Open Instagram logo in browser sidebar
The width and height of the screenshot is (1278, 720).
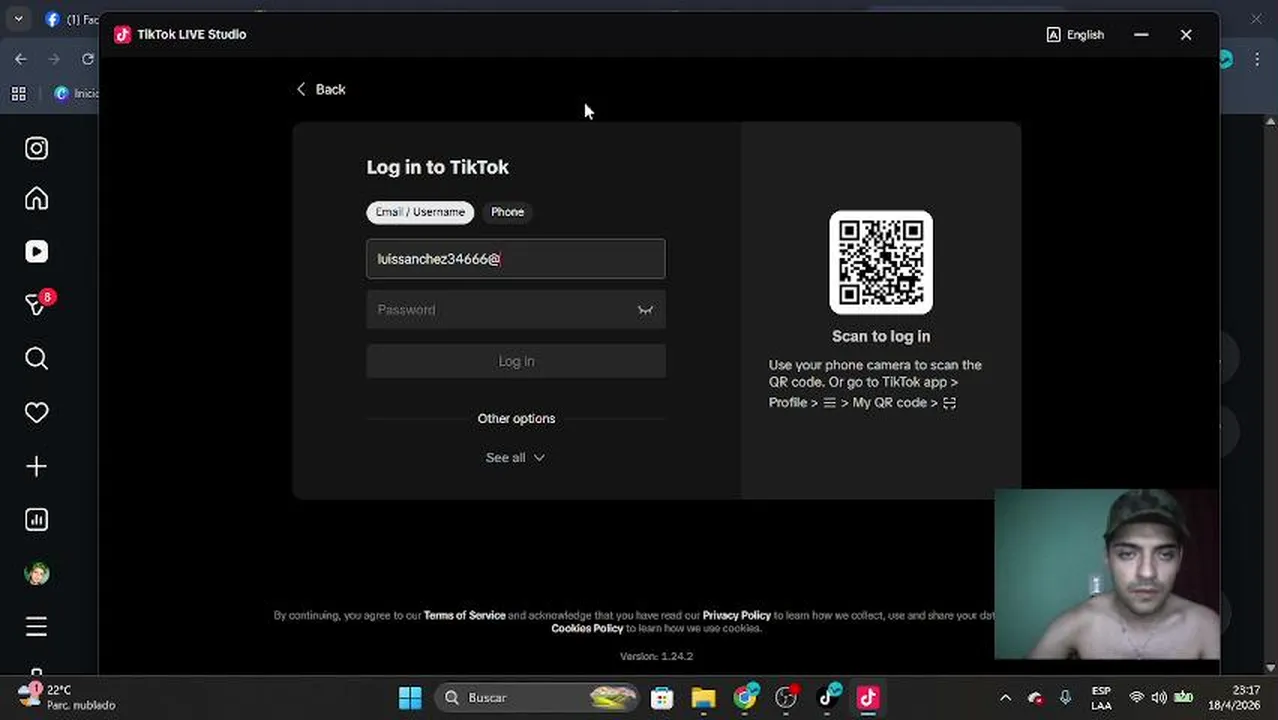click(37, 148)
